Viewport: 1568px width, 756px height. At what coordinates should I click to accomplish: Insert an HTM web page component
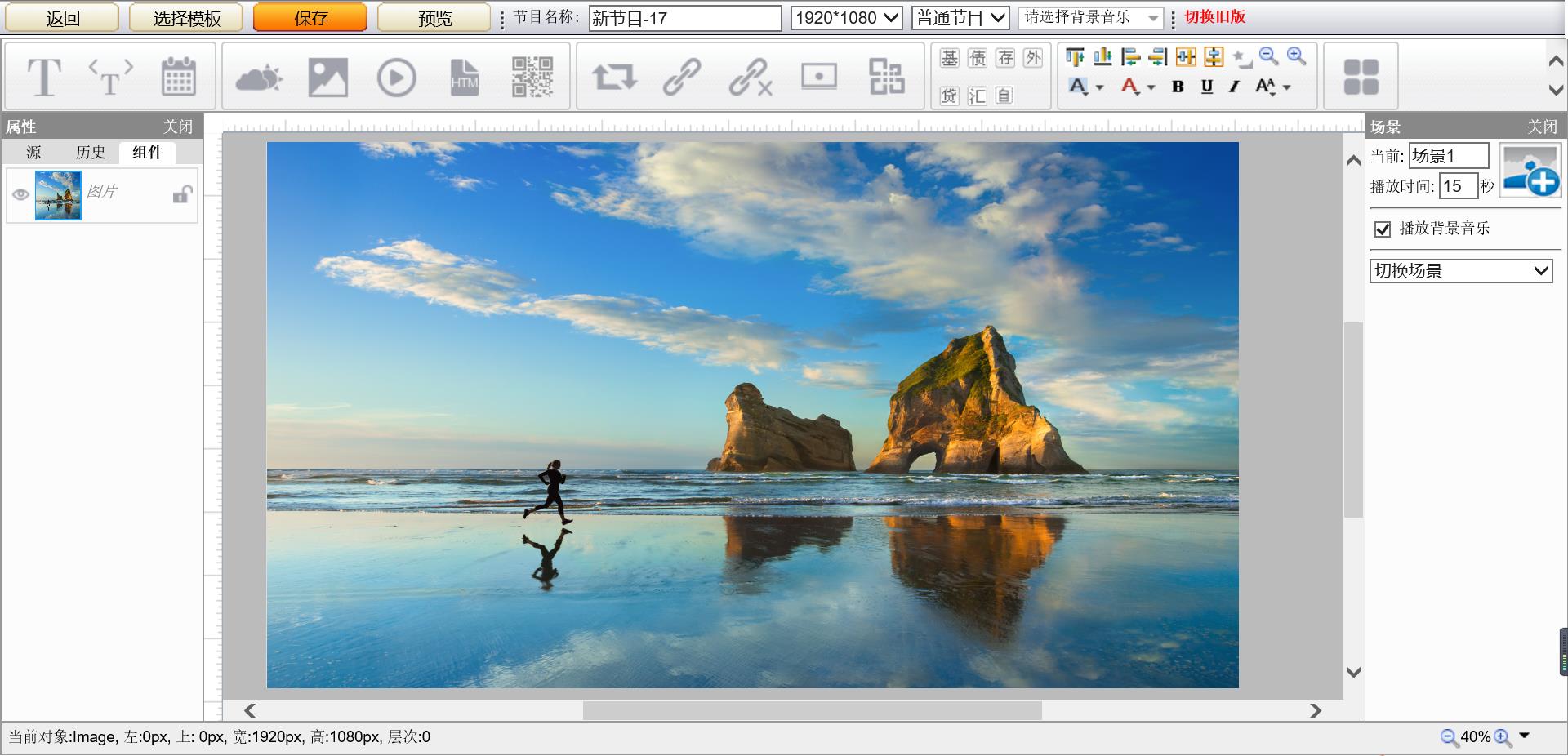(464, 78)
